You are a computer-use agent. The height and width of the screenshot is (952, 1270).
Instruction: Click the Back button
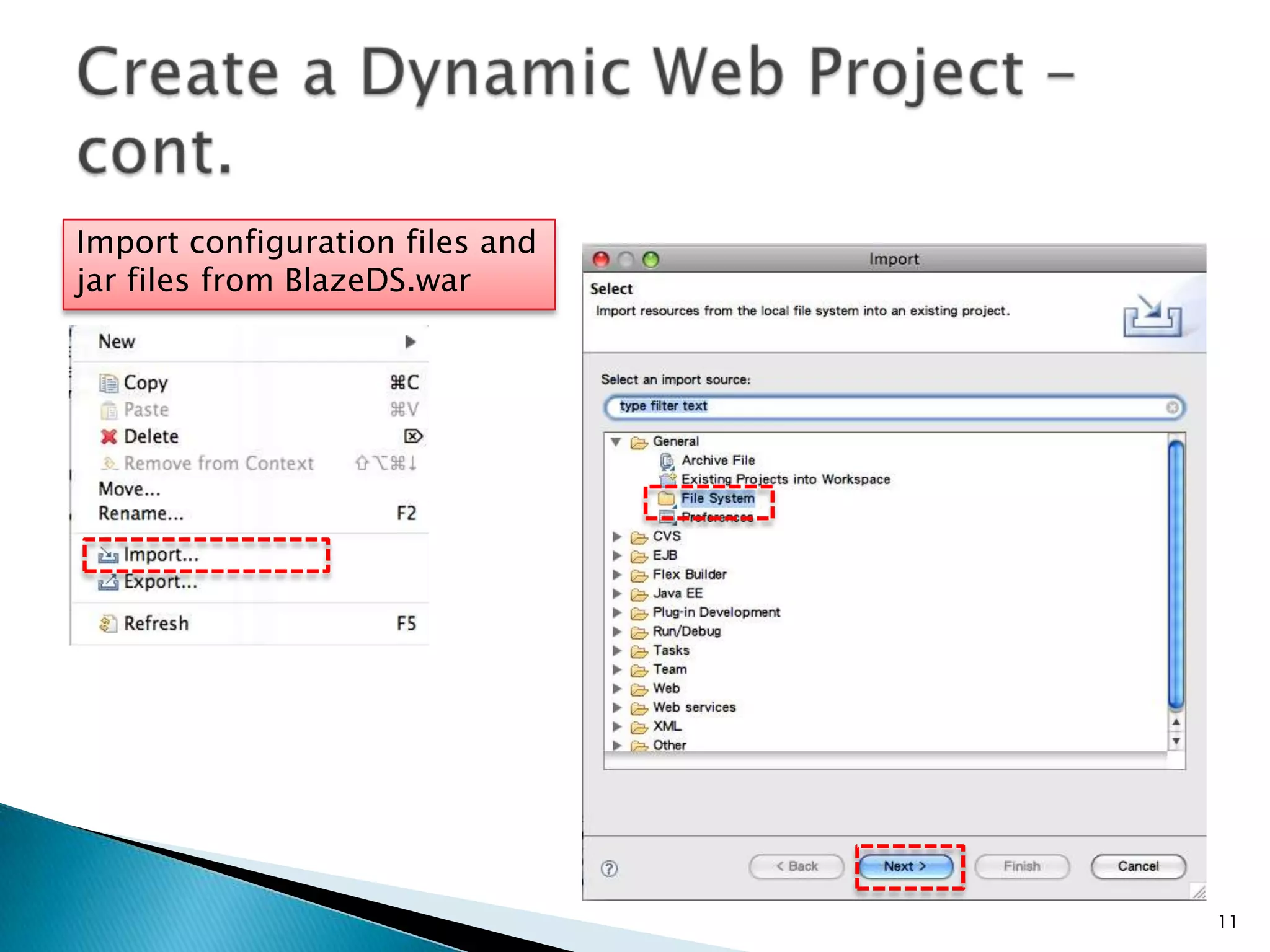(x=797, y=866)
